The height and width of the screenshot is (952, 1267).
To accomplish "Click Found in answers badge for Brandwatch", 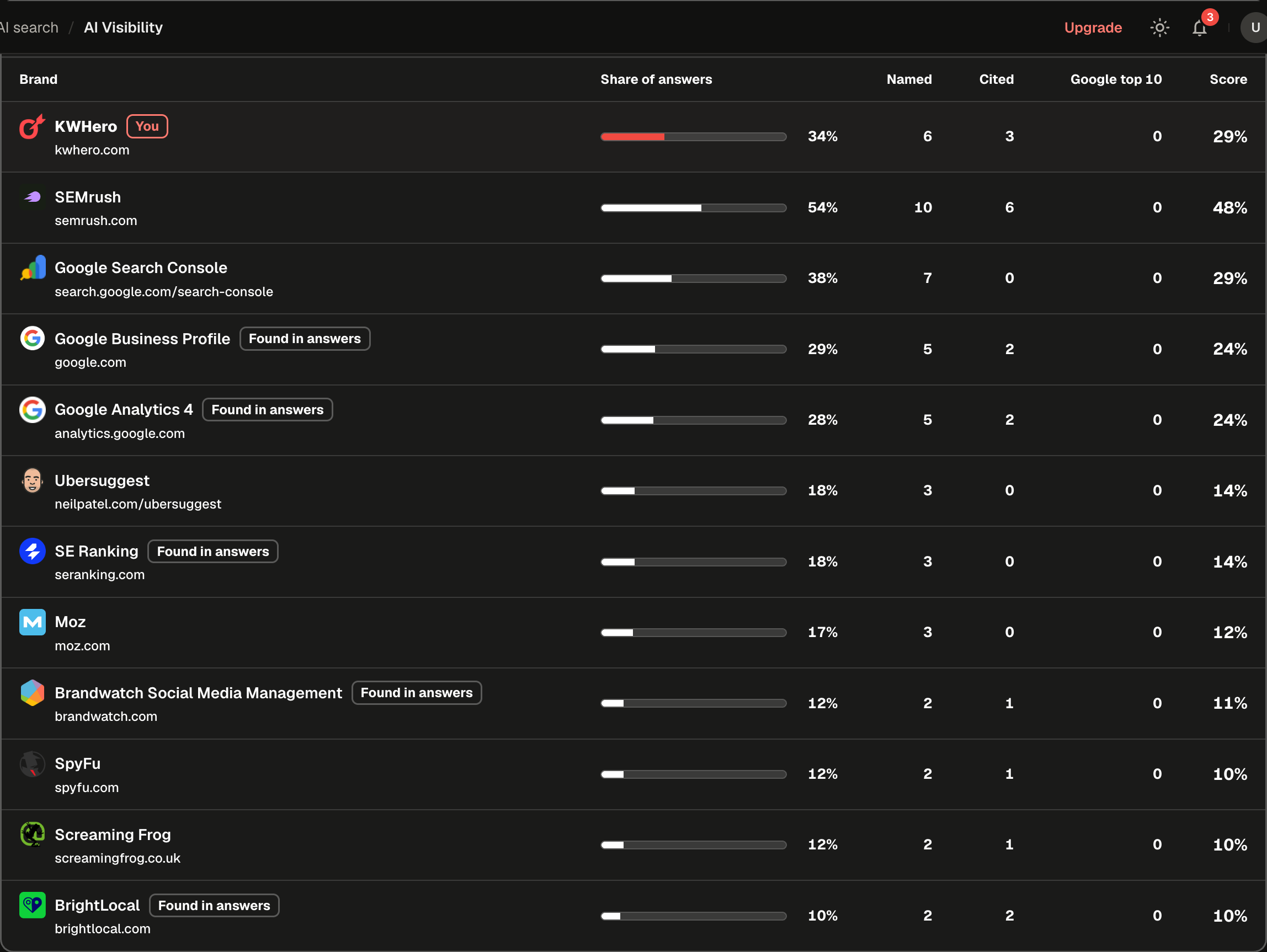I will coord(417,693).
